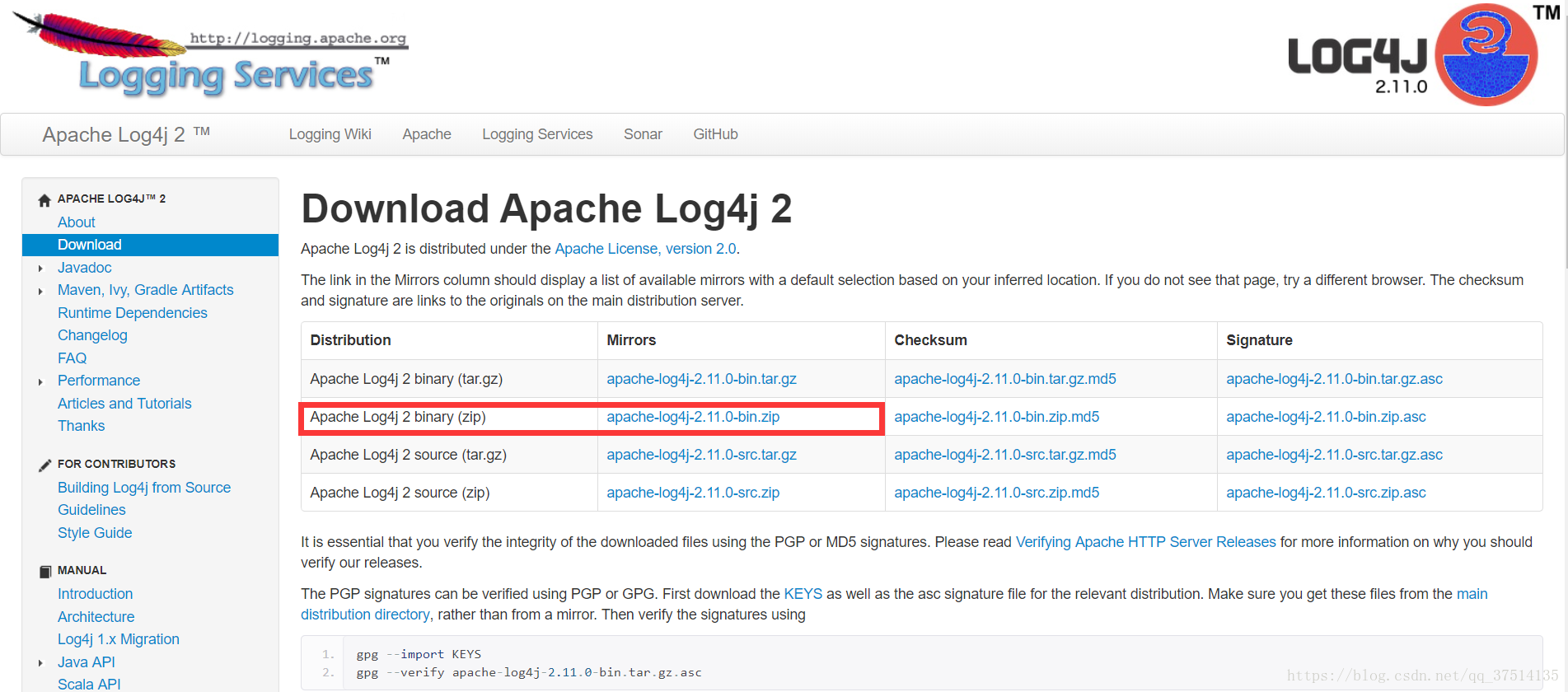Open the Thanks sidebar link
This screenshot has width=1568, height=692.
pos(81,426)
